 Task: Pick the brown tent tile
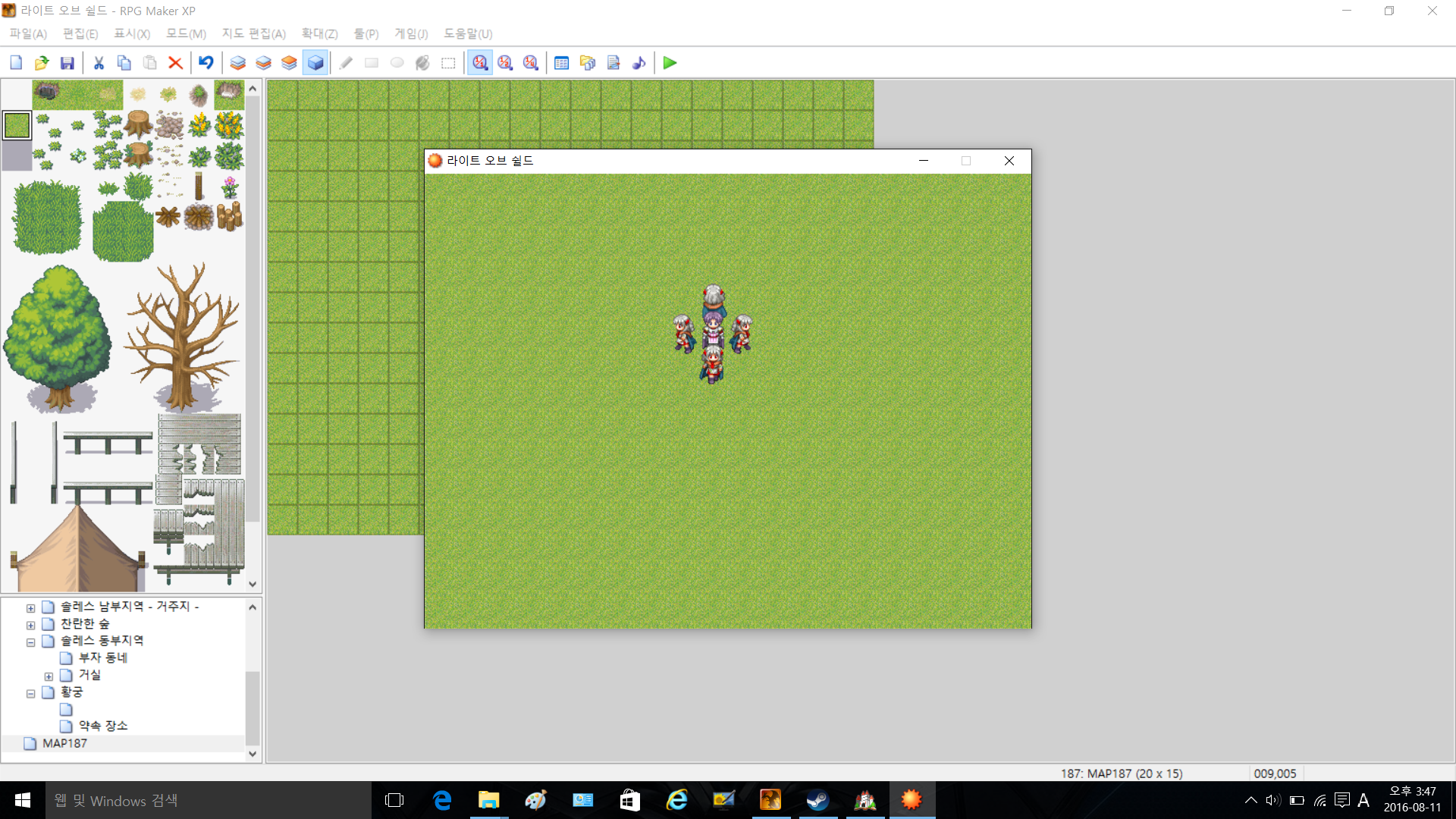[x=78, y=548]
